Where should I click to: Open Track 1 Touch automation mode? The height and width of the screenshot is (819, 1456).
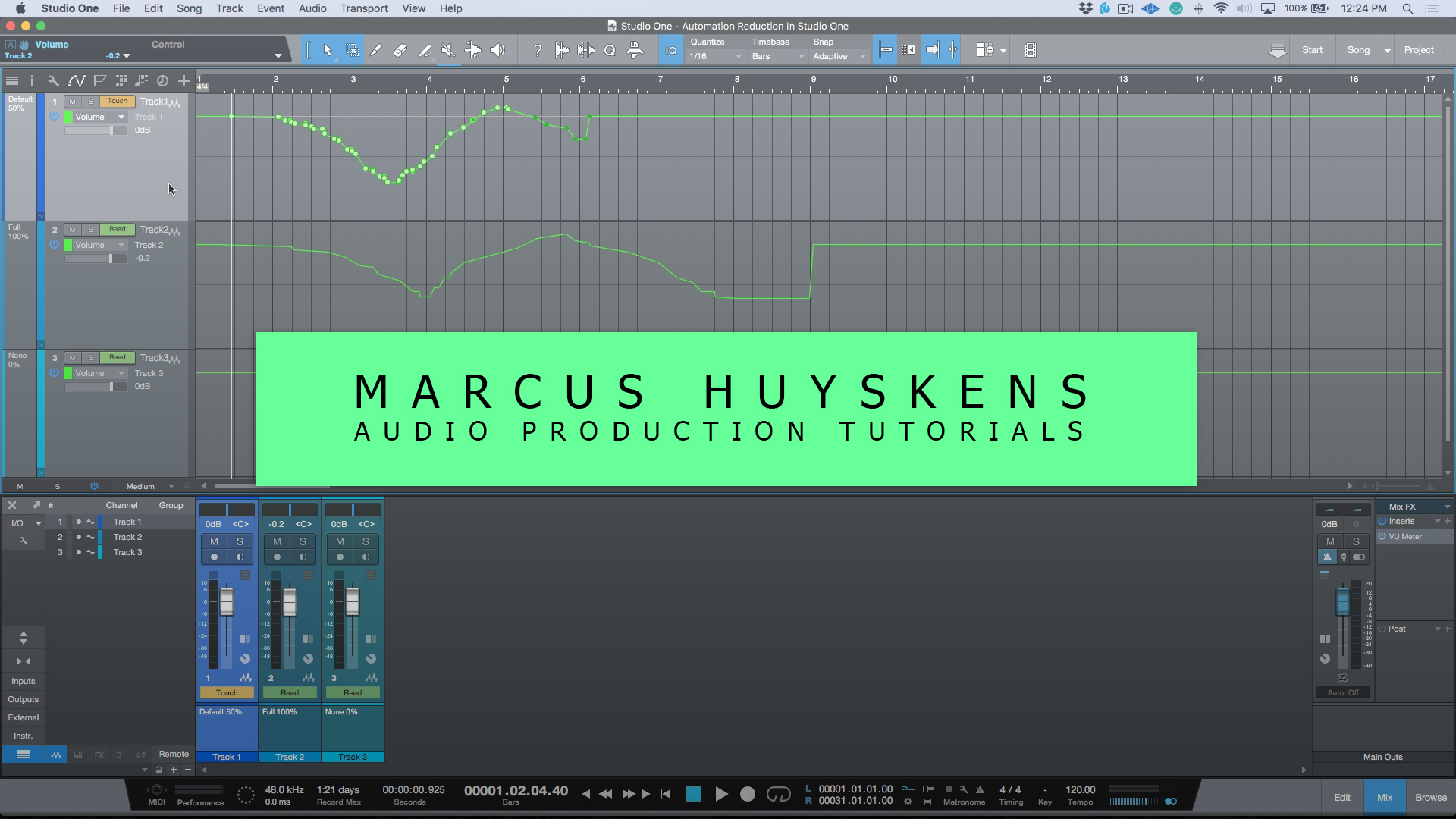pos(117,102)
